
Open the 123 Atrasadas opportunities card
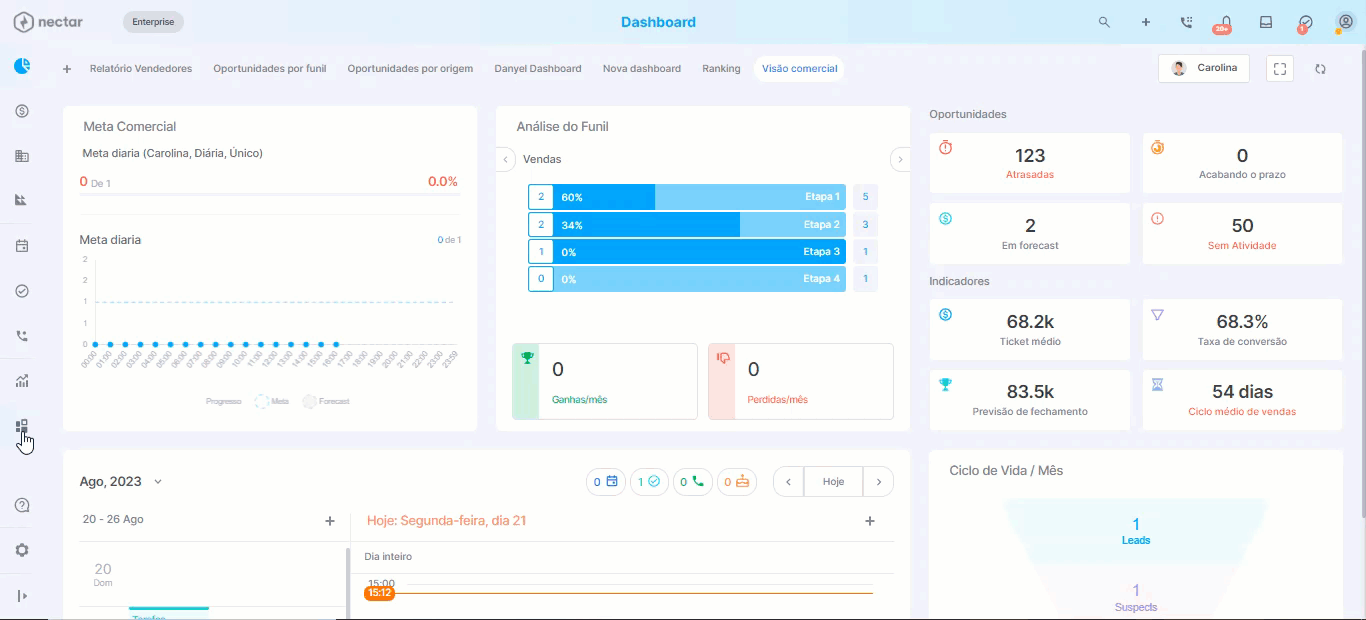tap(1030, 163)
